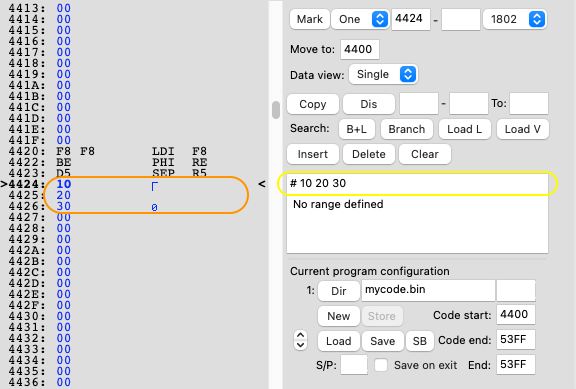The height and width of the screenshot is (389, 576).
Task: Click the Insert button
Action: point(313,154)
